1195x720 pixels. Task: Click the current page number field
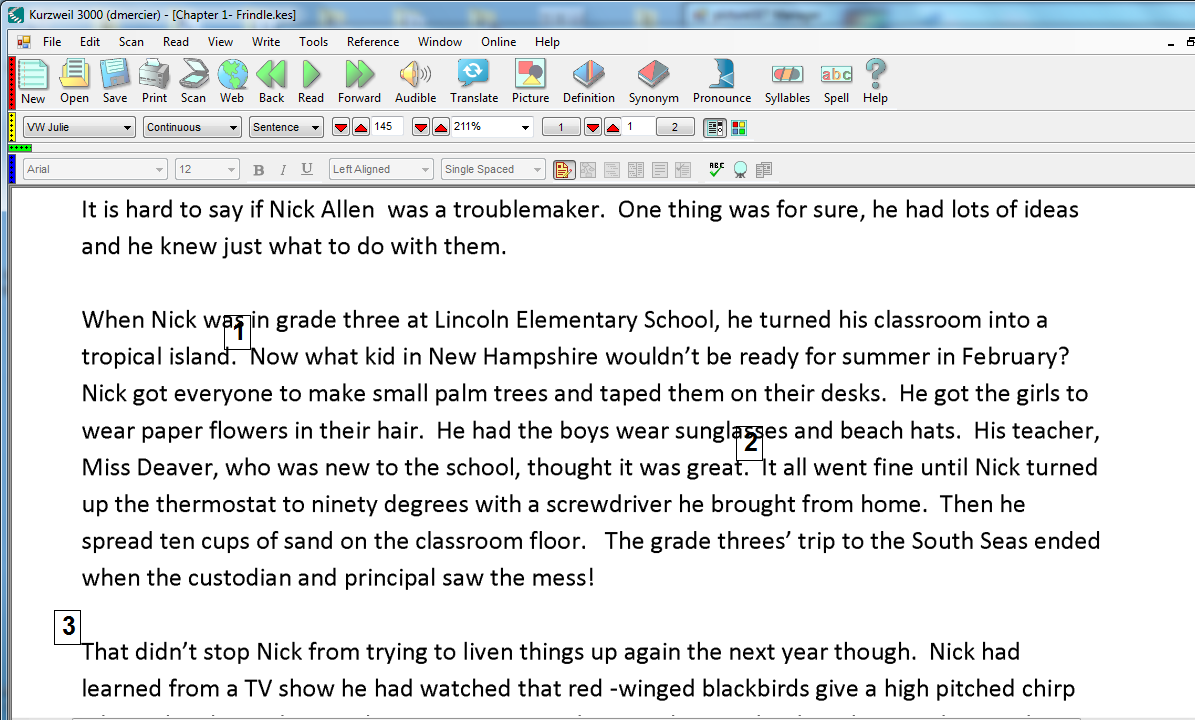tap(638, 126)
